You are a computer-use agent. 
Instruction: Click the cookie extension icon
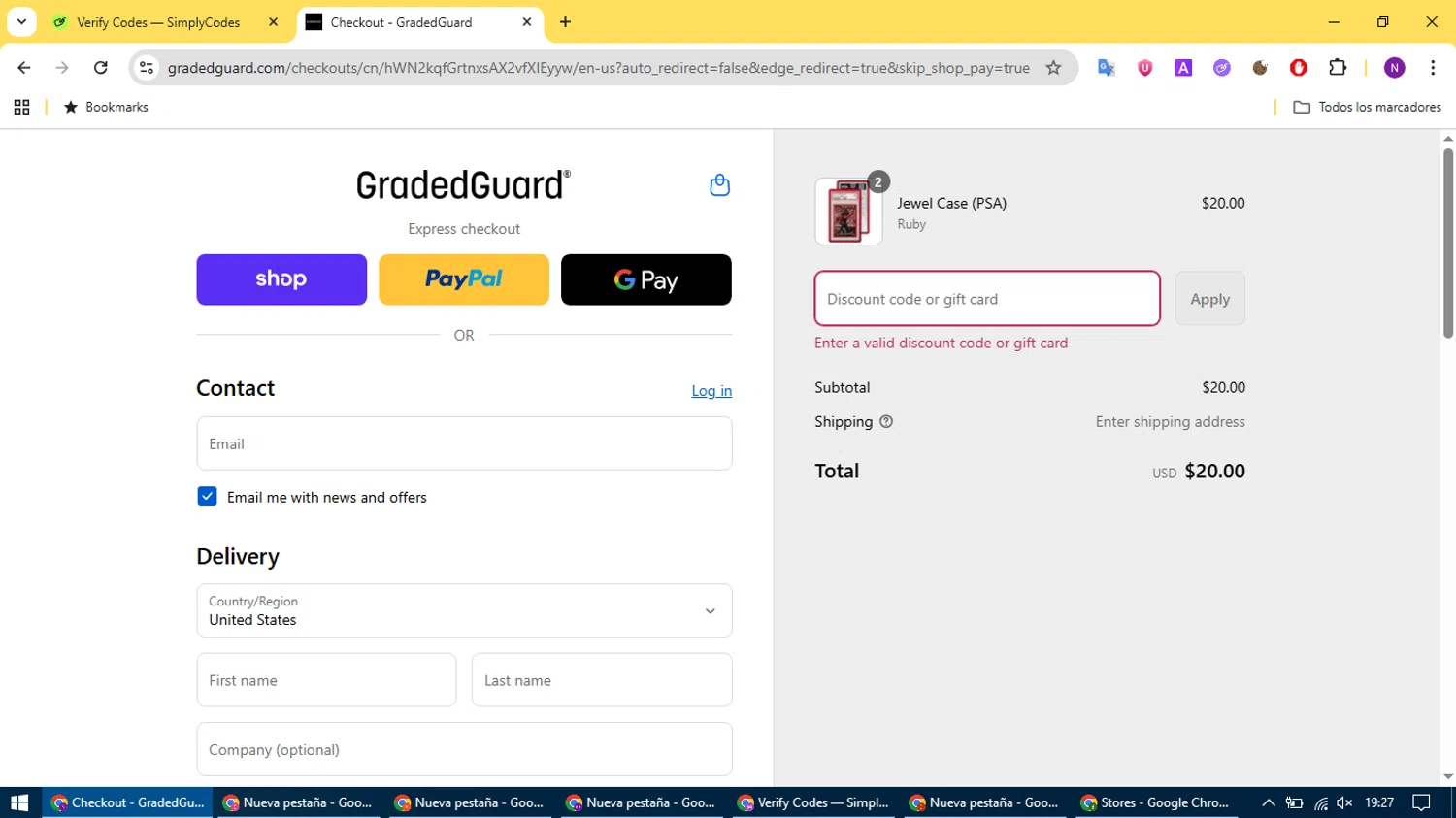click(1260, 68)
